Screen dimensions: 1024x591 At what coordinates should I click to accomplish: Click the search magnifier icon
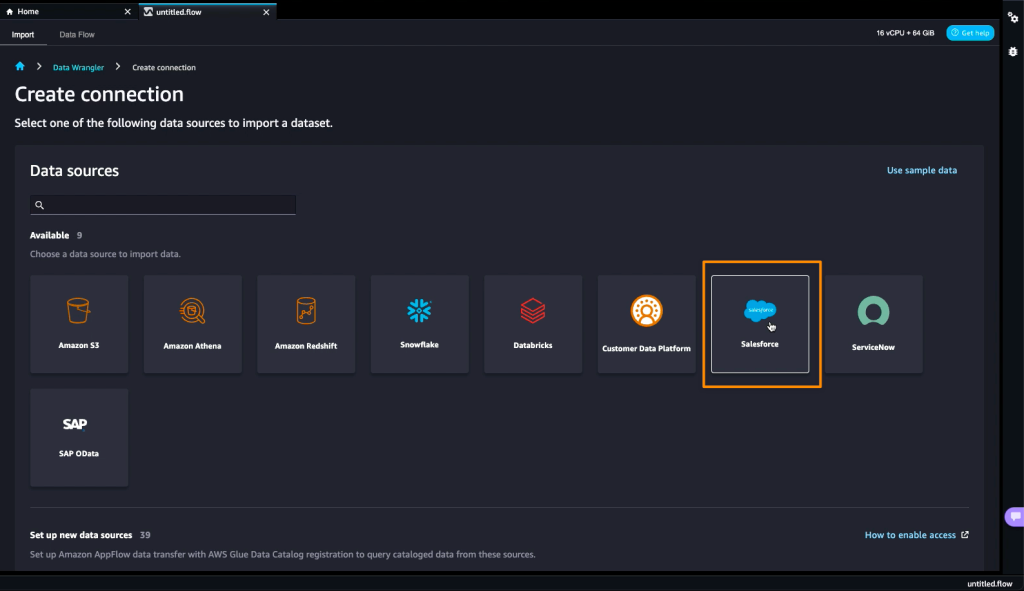tap(39, 205)
